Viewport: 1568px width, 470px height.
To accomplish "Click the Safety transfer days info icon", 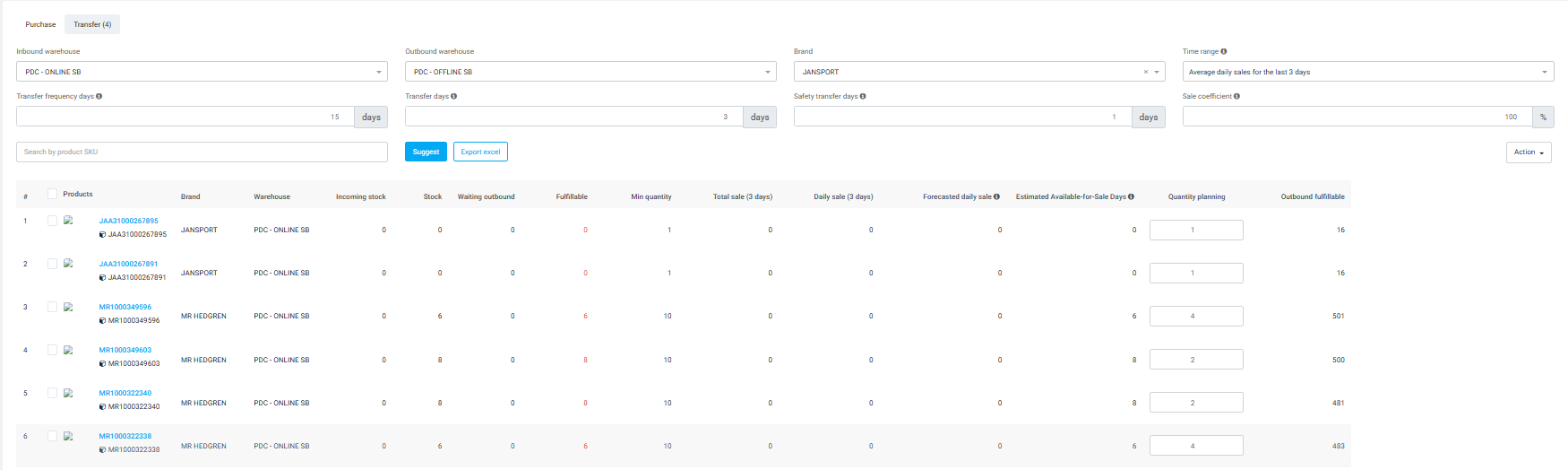I will [863, 96].
